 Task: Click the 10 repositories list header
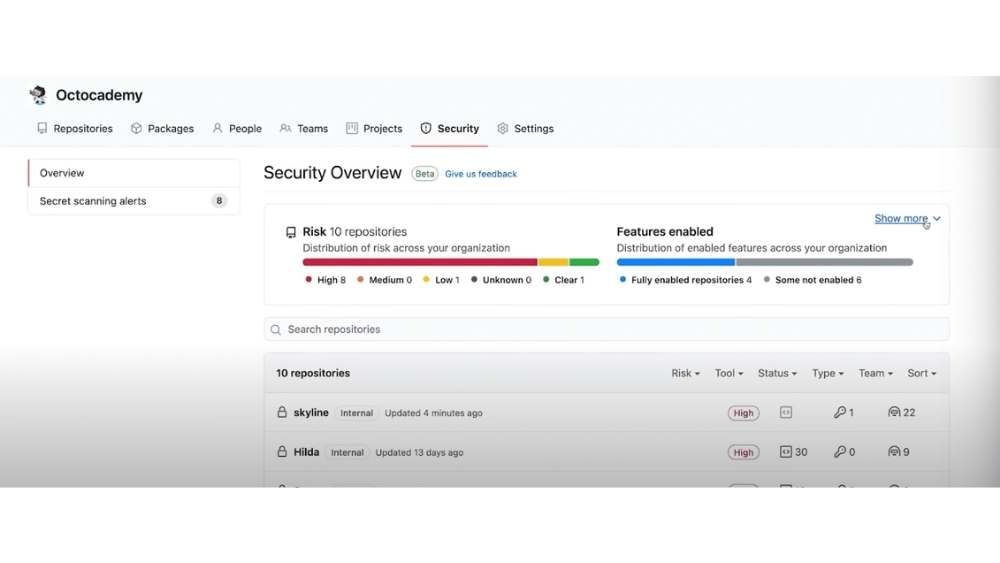click(313, 373)
